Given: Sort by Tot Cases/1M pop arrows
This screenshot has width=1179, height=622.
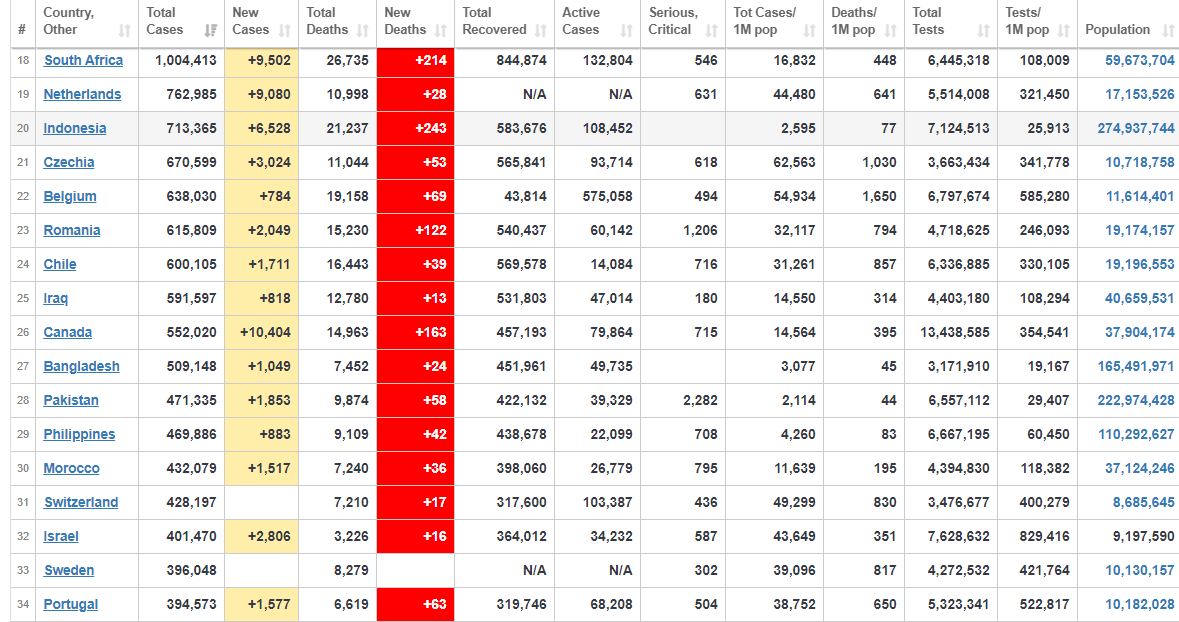Looking at the screenshot, I should click(x=809, y=31).
